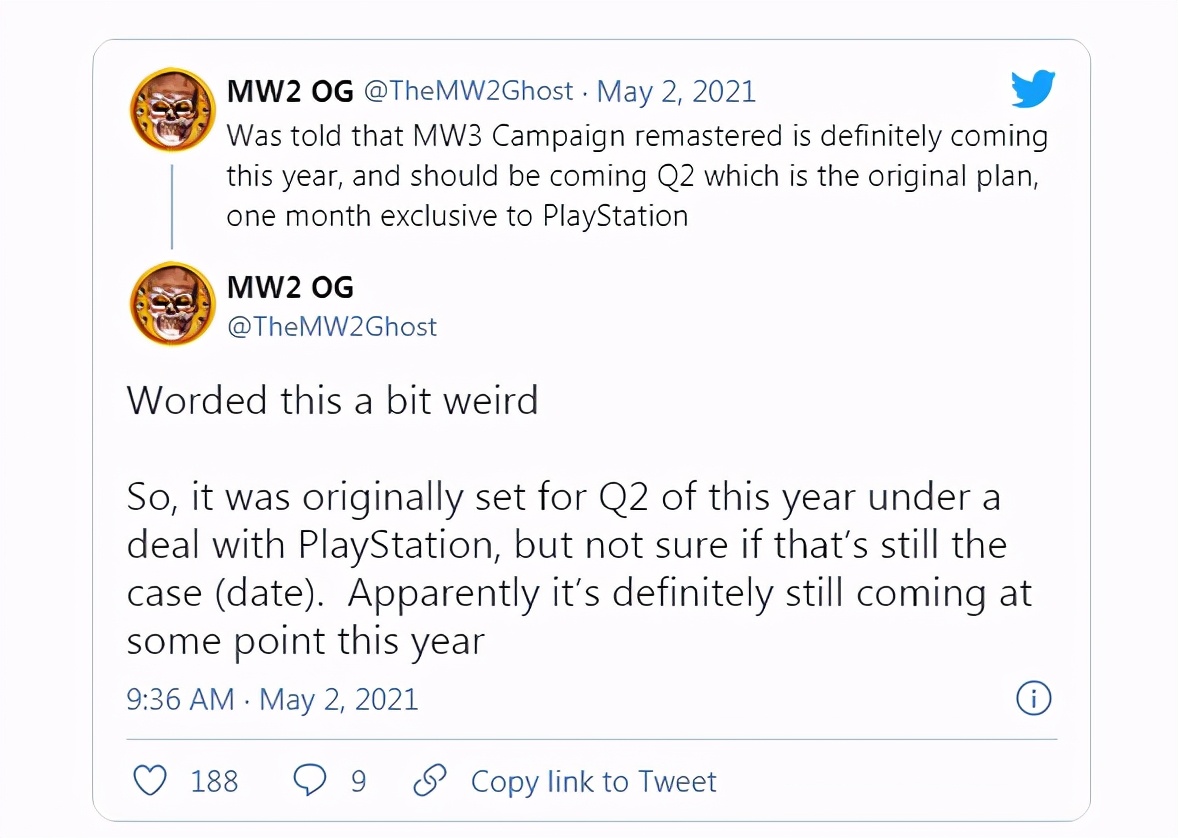Open MW2 OG name in the parent tweet
1178x838 pixels.
(290, 92)
